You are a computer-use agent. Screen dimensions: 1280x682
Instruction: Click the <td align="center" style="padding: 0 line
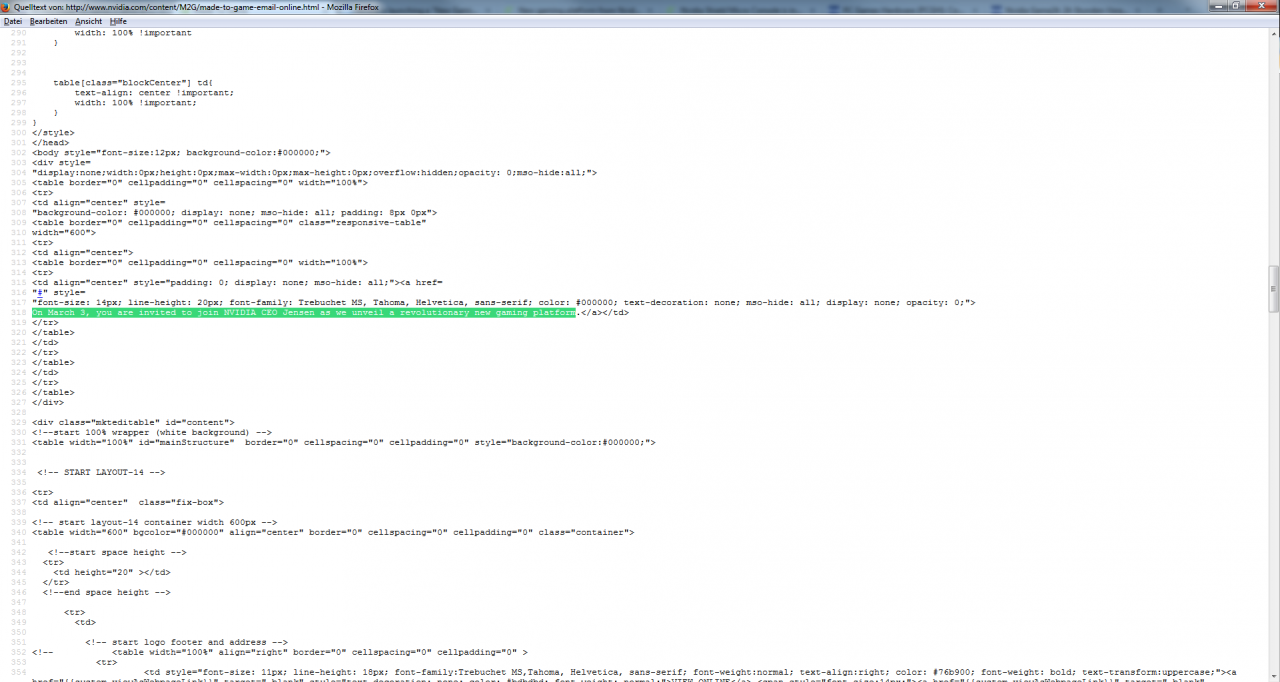coord(237,282)
